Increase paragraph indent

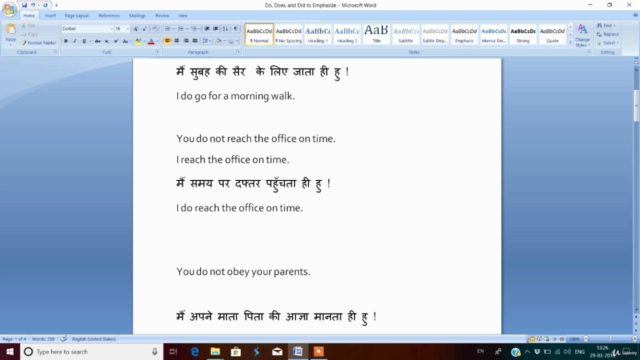point(216,29)
